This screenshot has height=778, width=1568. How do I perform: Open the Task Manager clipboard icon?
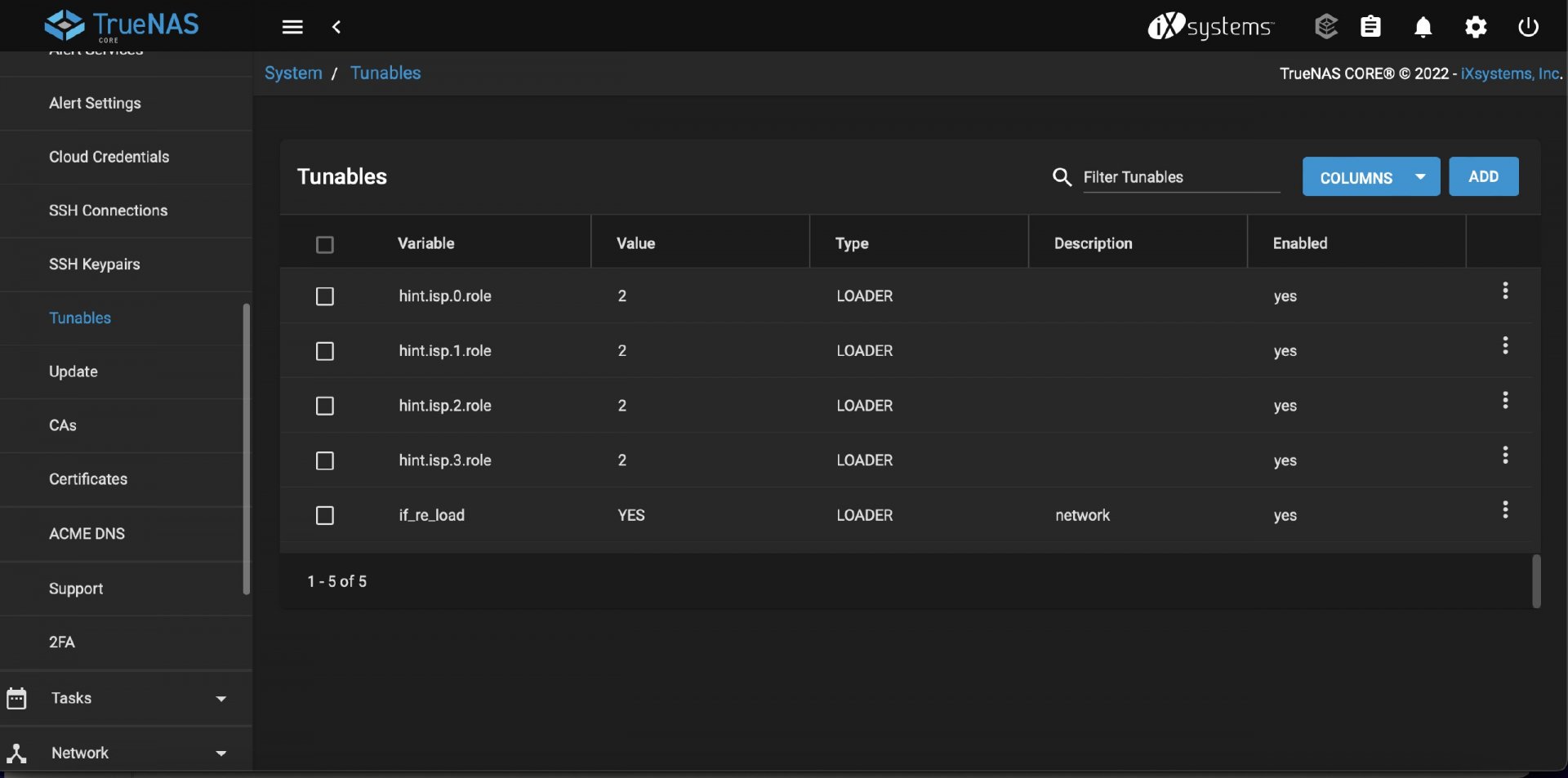pyautogui.click(x=1370, y=27)
